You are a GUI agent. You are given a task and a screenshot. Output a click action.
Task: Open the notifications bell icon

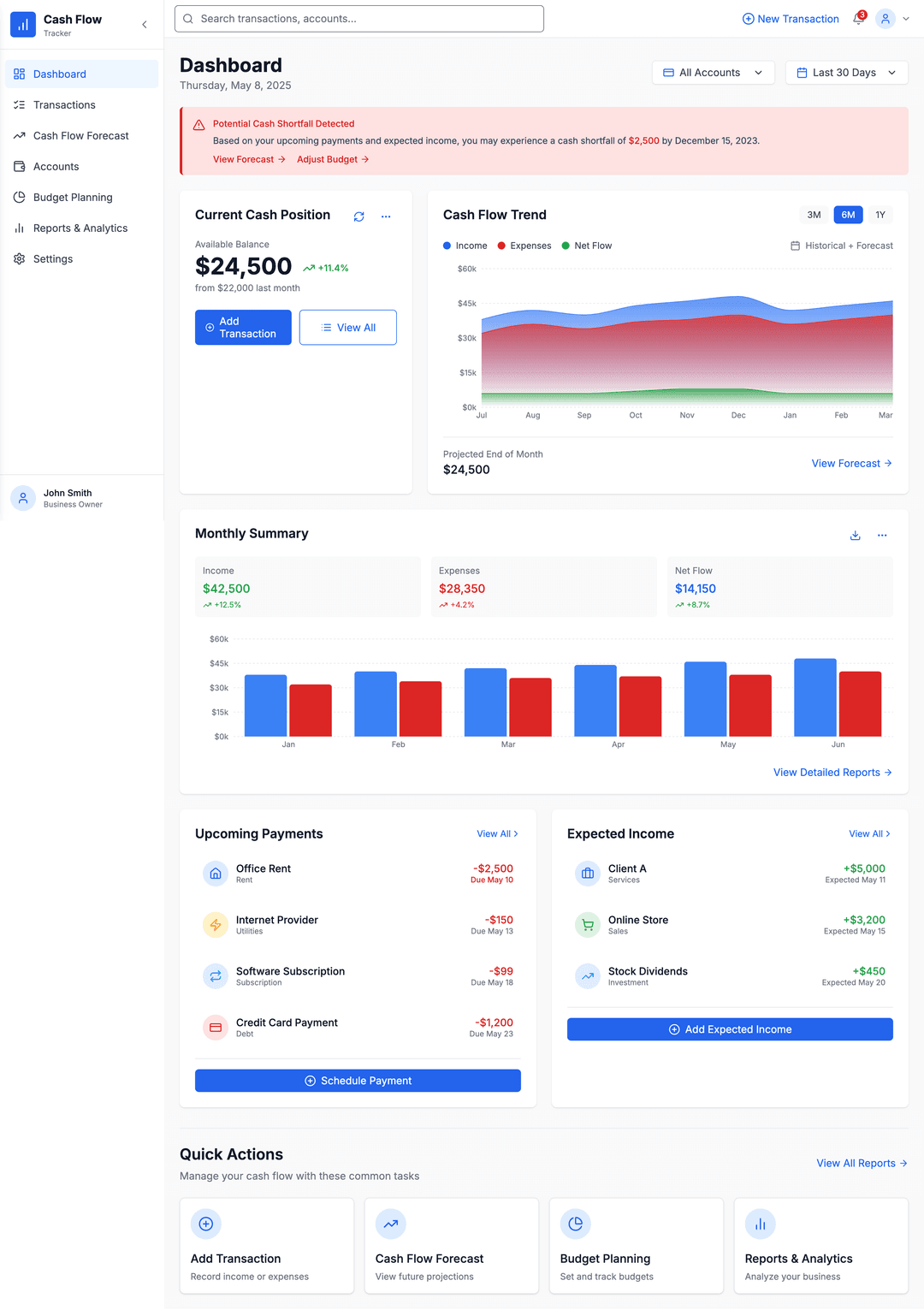[x=856, y=19]
